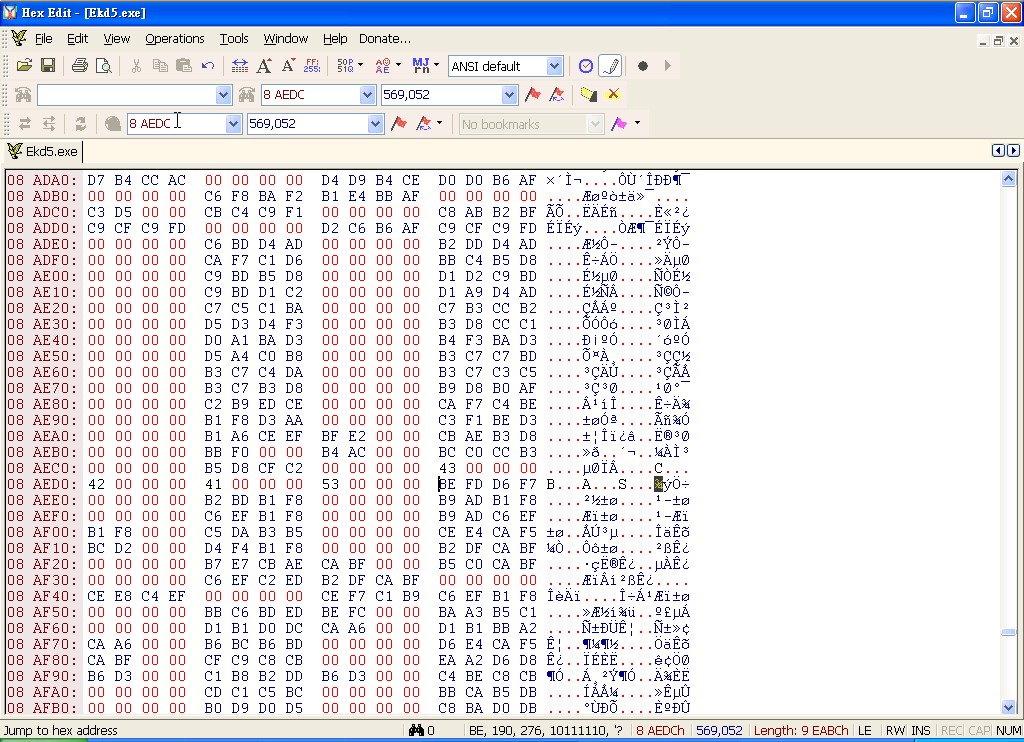Click the Donate... menu item
The image size is (1024, 742).
[385, 39]
